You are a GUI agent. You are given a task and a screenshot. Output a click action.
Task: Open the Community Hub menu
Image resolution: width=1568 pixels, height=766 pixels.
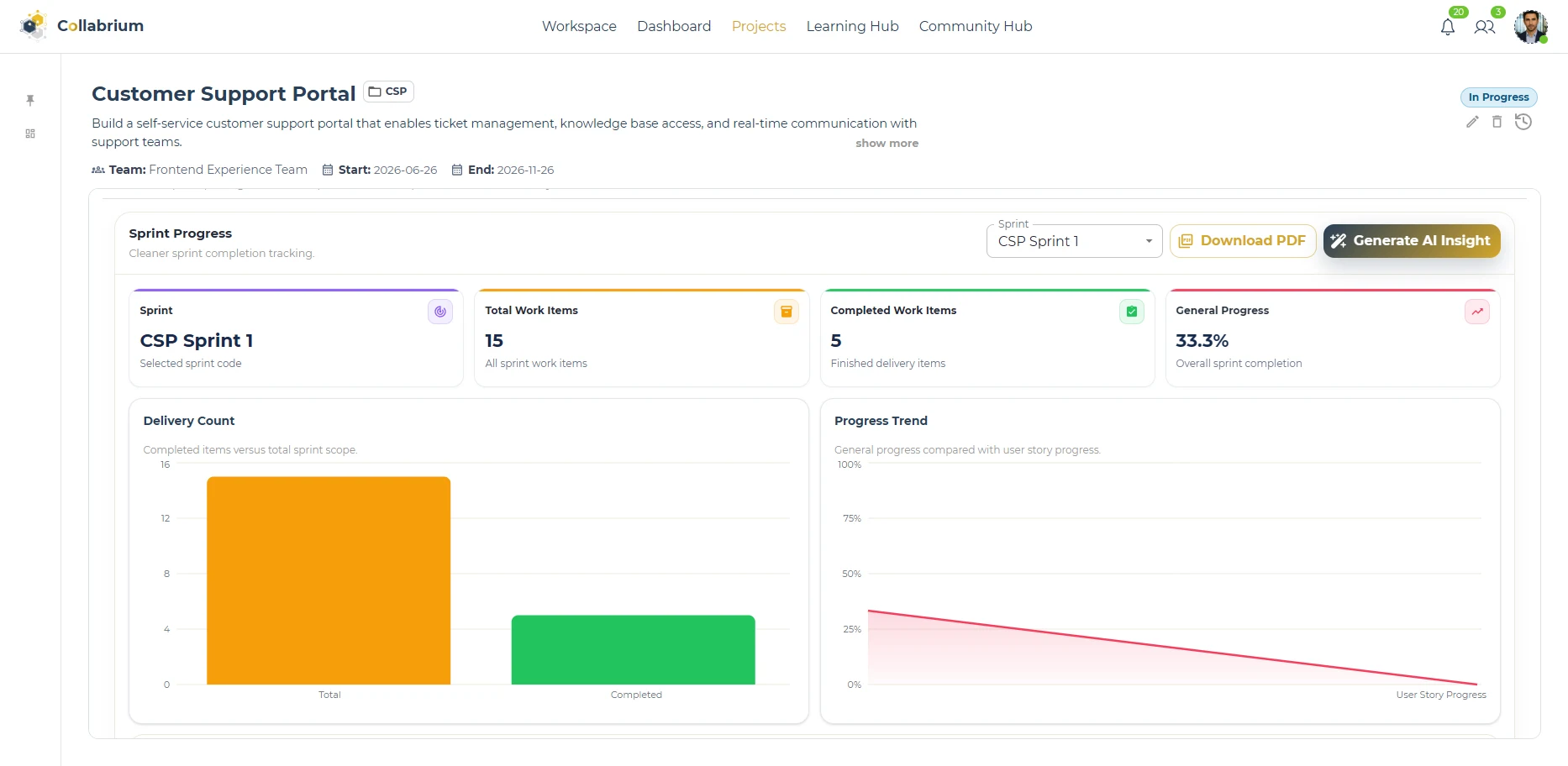(x=976, y=26)
